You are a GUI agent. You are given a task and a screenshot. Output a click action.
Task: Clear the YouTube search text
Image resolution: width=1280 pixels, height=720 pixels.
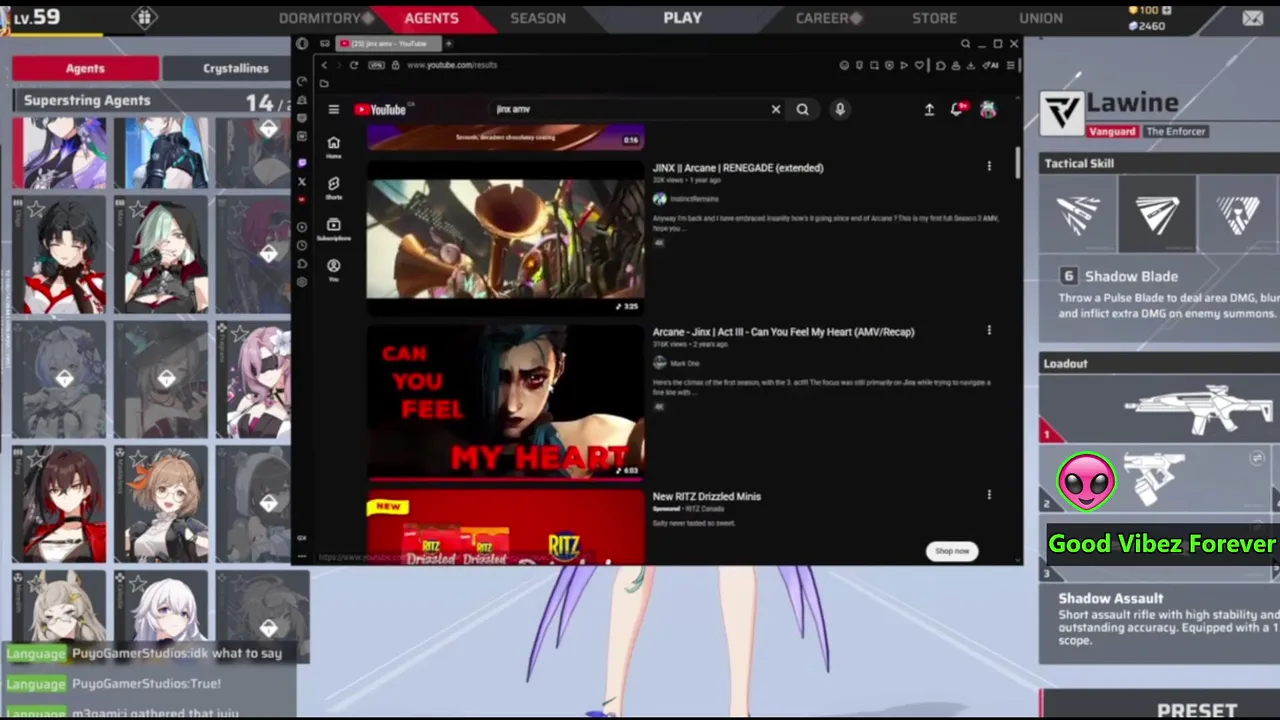click(775, 110)
